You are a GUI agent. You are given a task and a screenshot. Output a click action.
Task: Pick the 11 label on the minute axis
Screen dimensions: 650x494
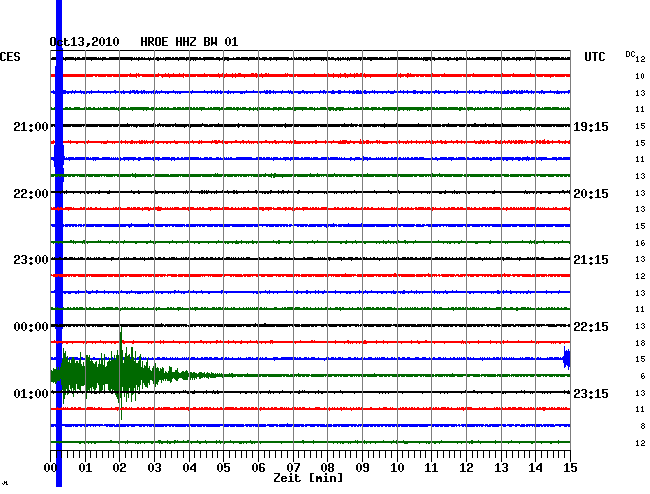(432, 468)
